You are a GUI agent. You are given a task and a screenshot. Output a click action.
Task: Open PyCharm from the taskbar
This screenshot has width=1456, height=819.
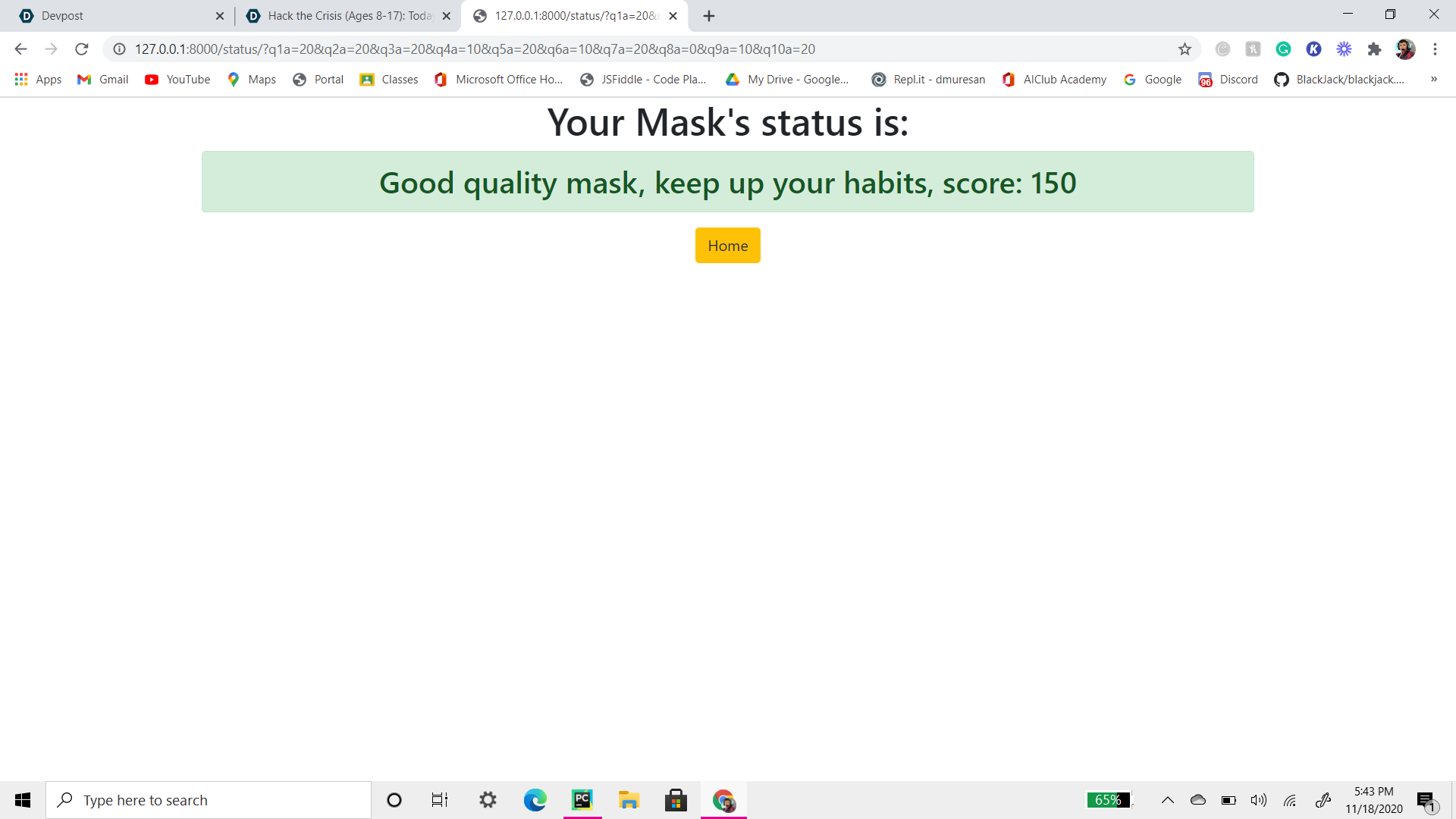coord(582,800)
